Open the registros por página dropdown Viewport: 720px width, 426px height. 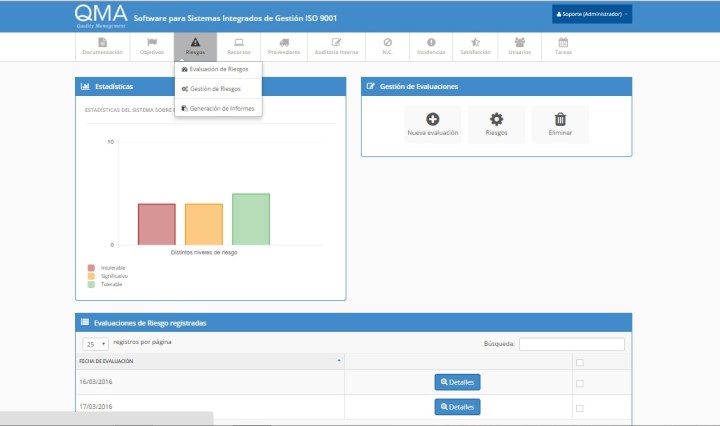pos(96,343)
